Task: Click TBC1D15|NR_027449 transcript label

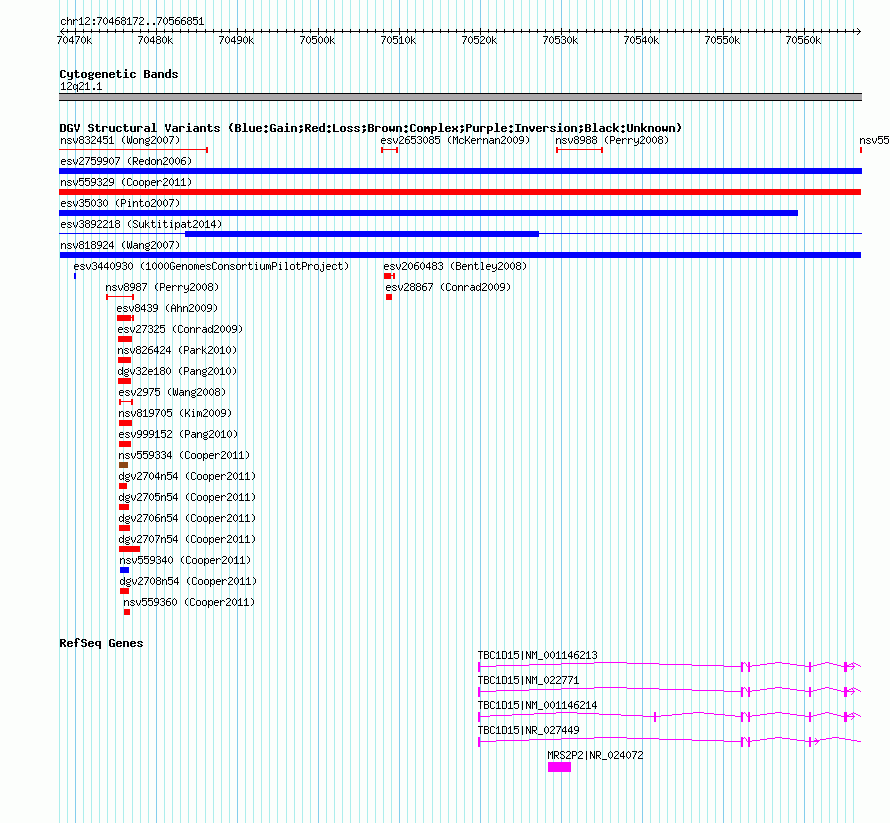Action: [528, 730]
